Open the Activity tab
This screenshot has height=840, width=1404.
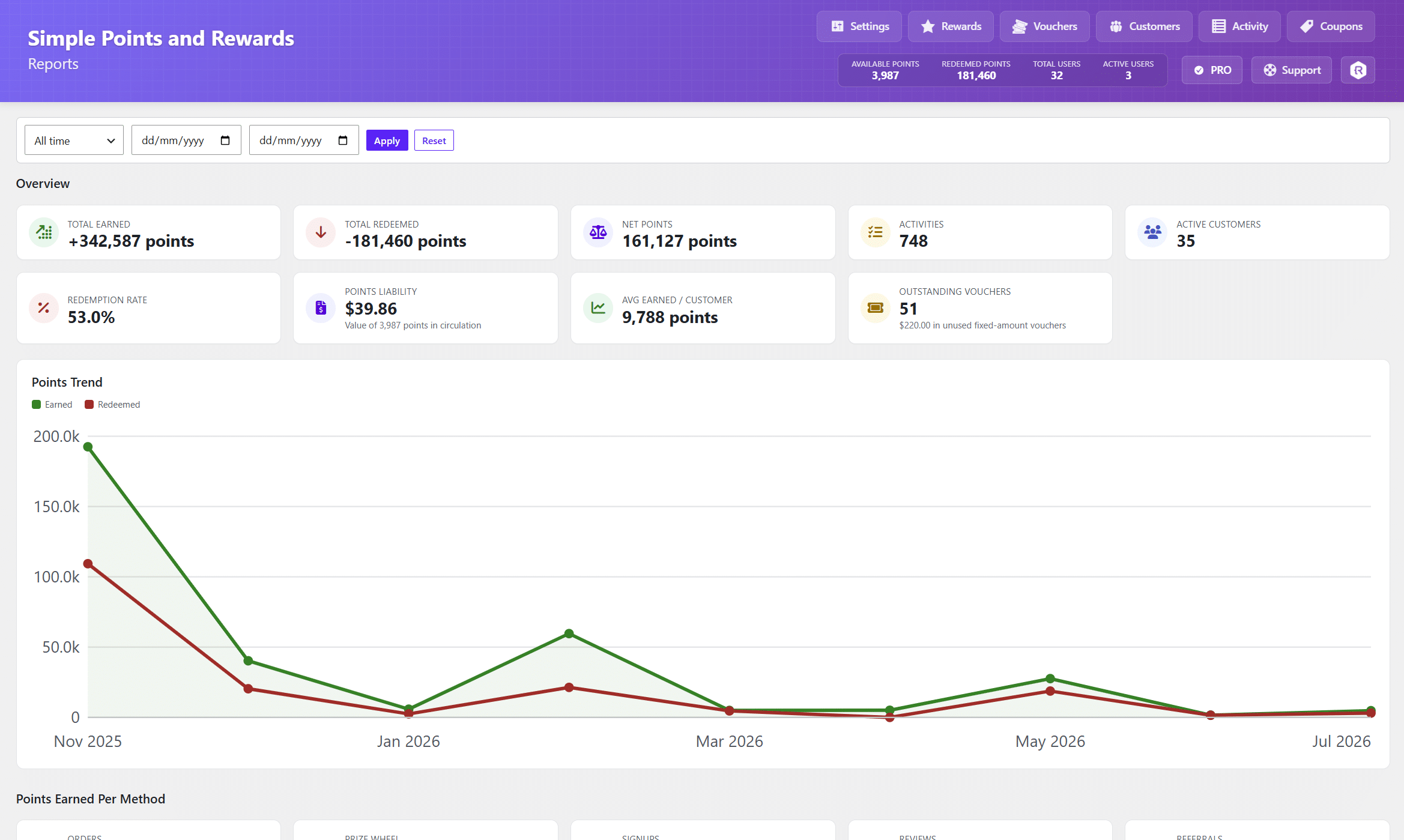[1239, 26]
